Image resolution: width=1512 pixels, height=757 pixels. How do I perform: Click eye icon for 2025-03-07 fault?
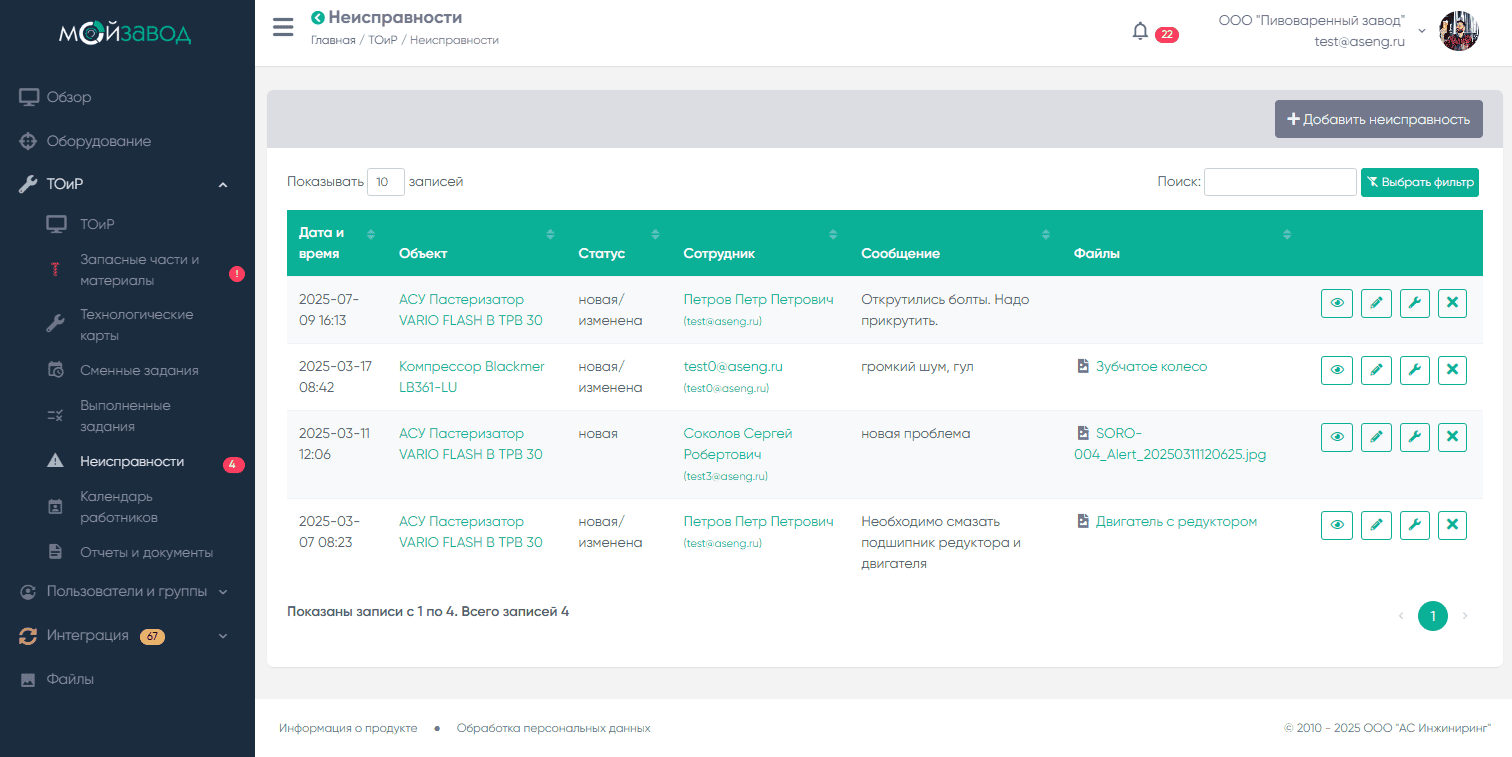tap(1337, 525)
